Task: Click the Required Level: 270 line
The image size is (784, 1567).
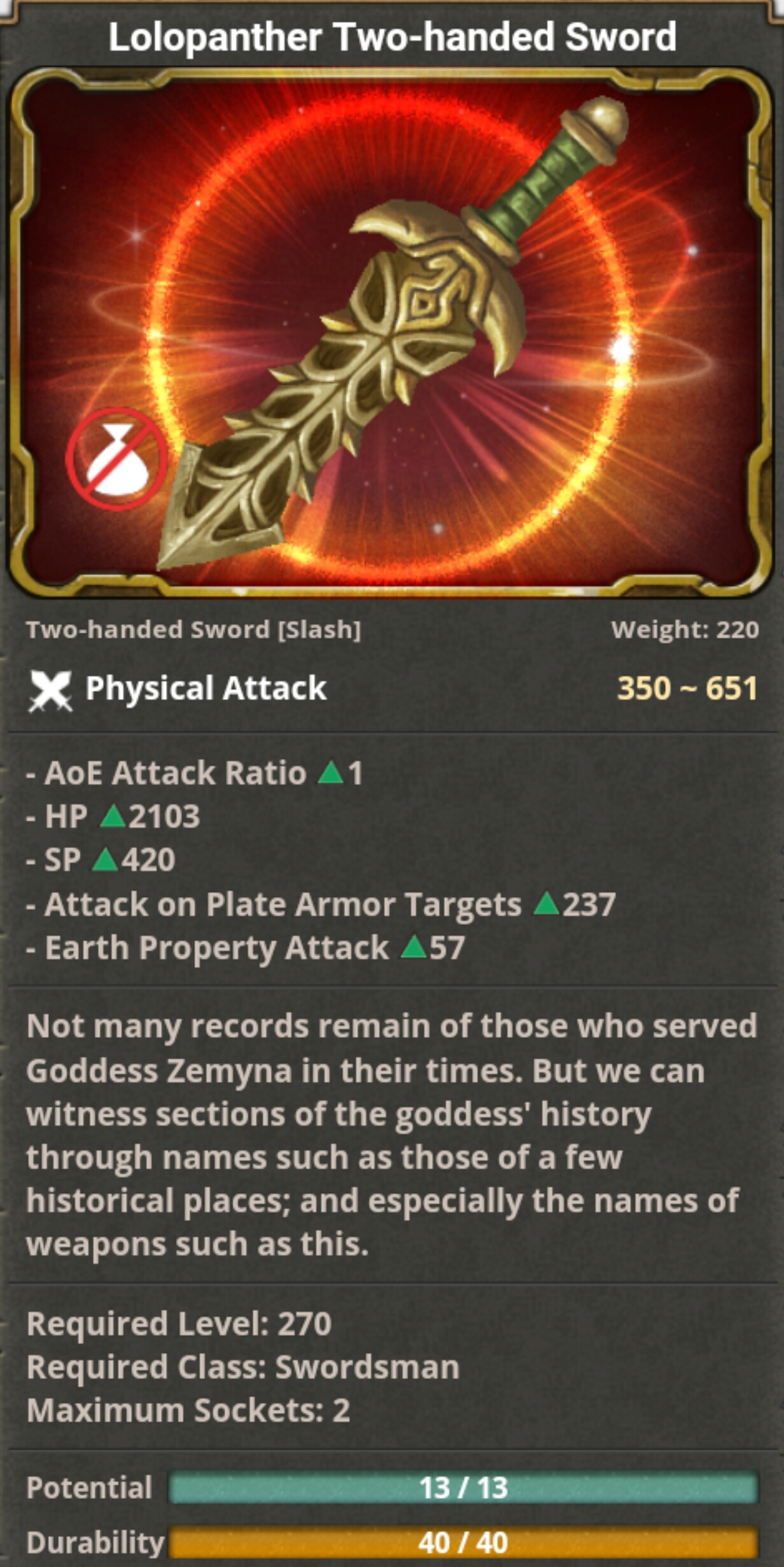Action: click(x=179, y=1324)
